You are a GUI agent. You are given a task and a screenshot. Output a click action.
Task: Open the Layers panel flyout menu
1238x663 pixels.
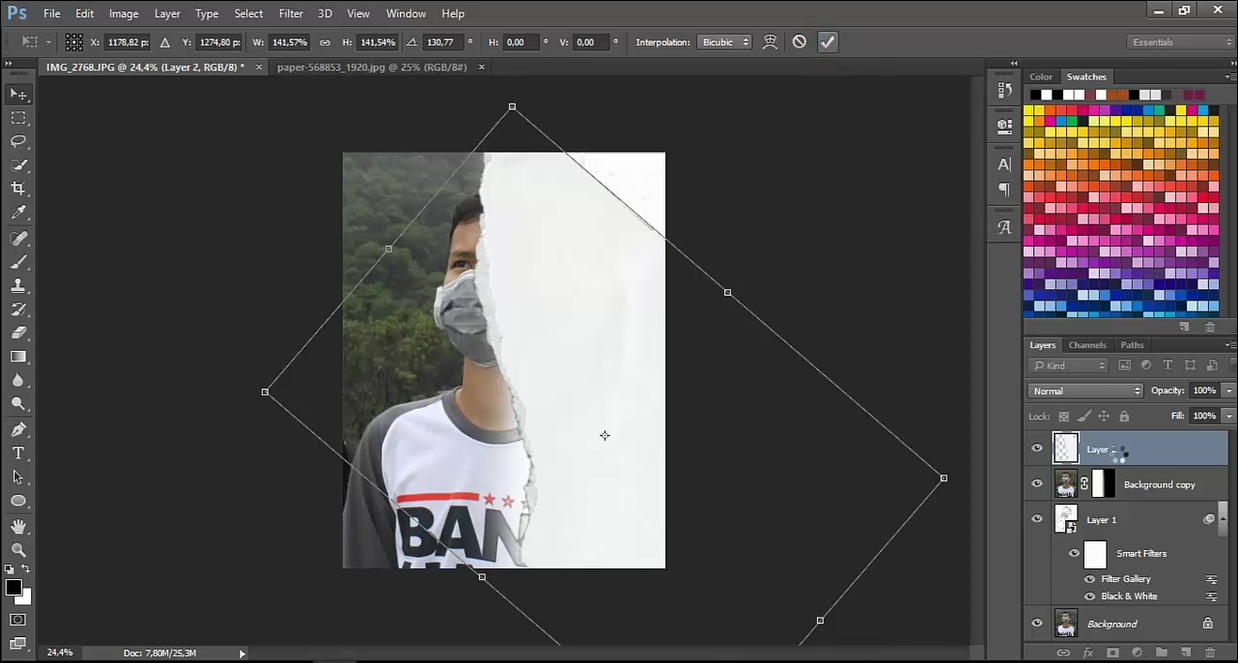pos(1230,345)
